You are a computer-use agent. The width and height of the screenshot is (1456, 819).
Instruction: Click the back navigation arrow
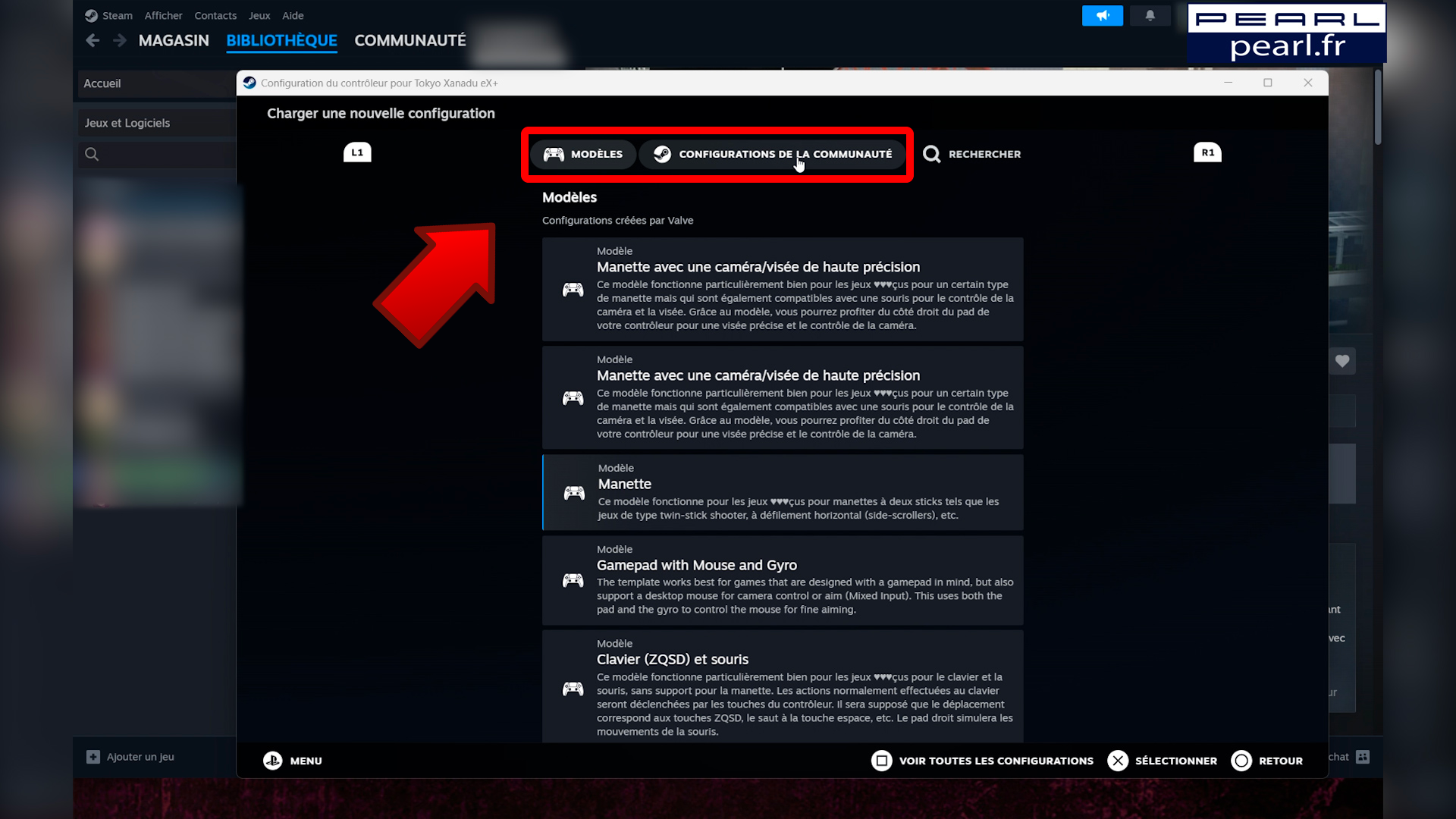(x=92, y=40)
